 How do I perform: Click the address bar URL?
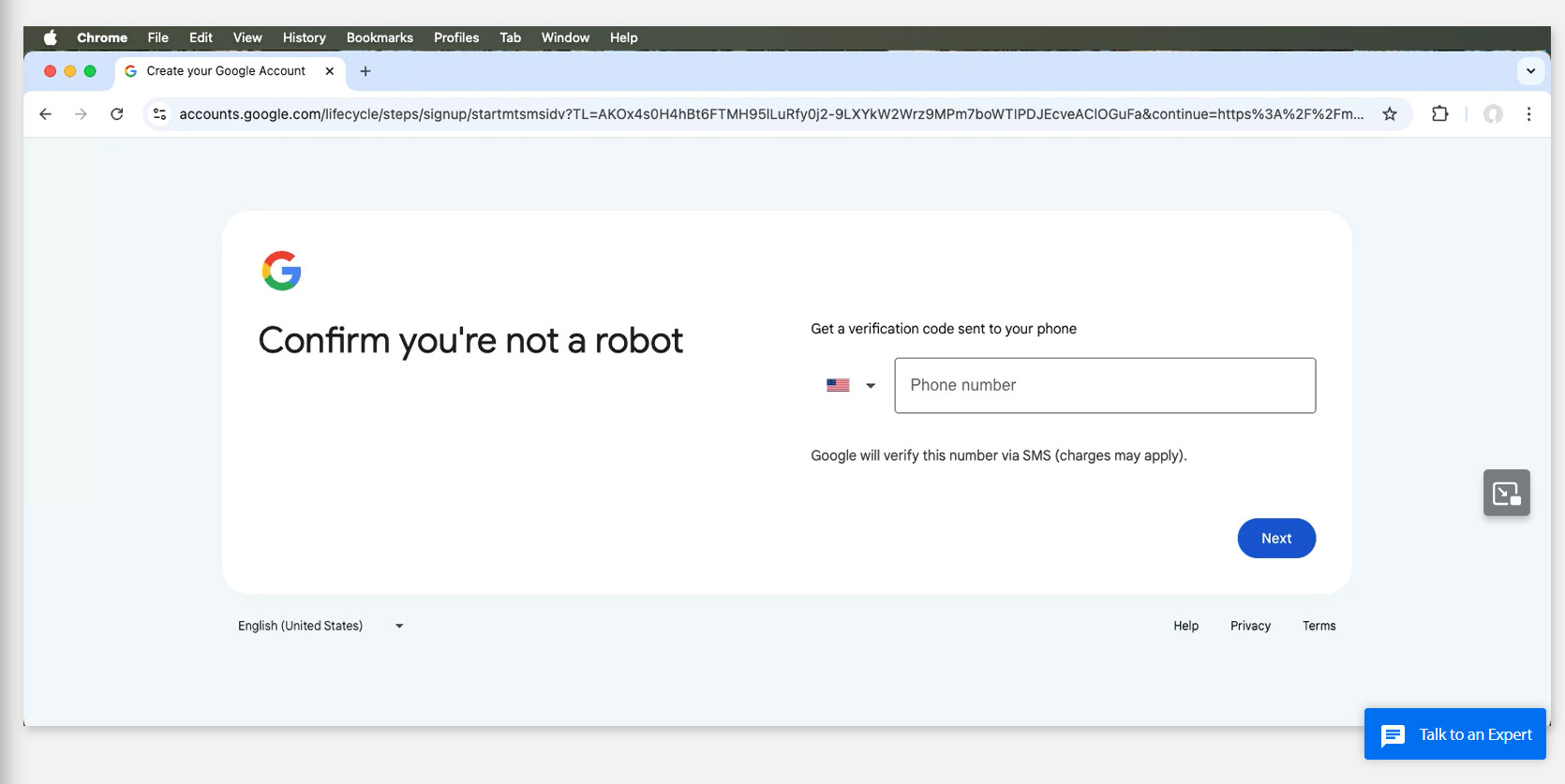click(770, 114)
